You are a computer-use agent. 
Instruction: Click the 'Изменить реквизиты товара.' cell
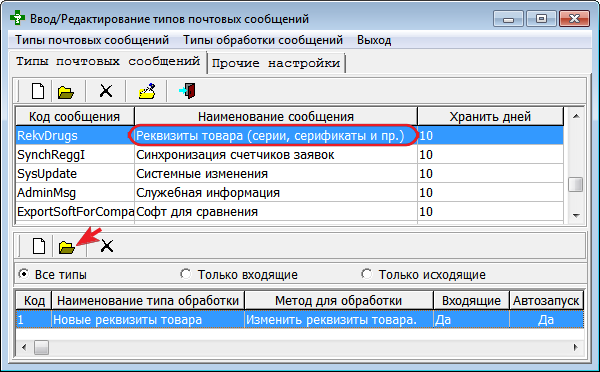(x=338, y=320)
